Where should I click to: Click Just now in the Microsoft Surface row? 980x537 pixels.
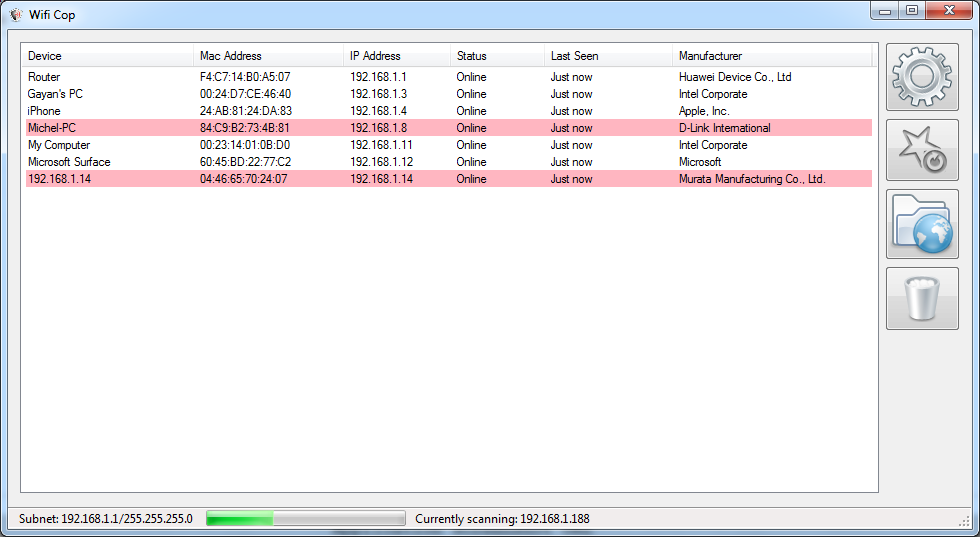click(x=571, y=161)
